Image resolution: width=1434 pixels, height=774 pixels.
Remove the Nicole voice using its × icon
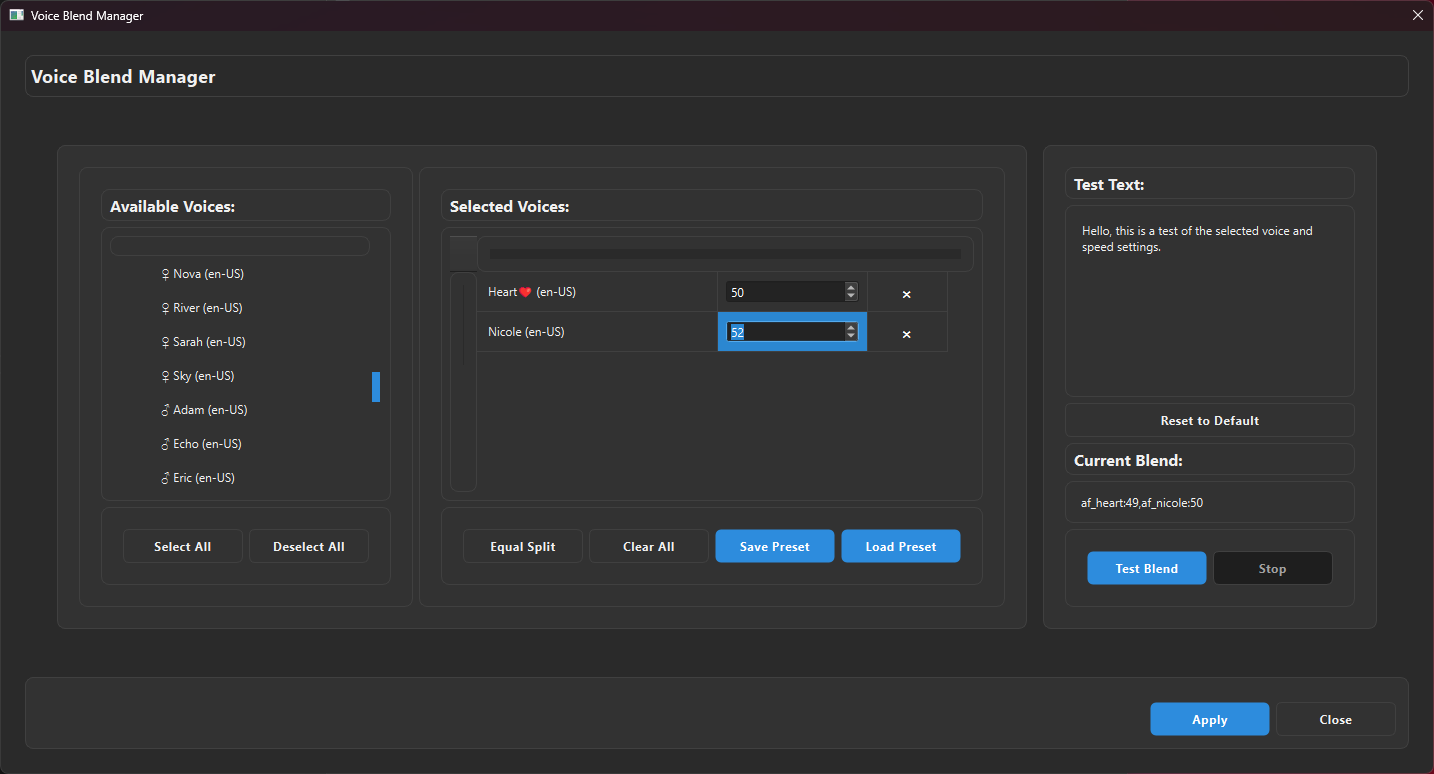tap(906, 333)
